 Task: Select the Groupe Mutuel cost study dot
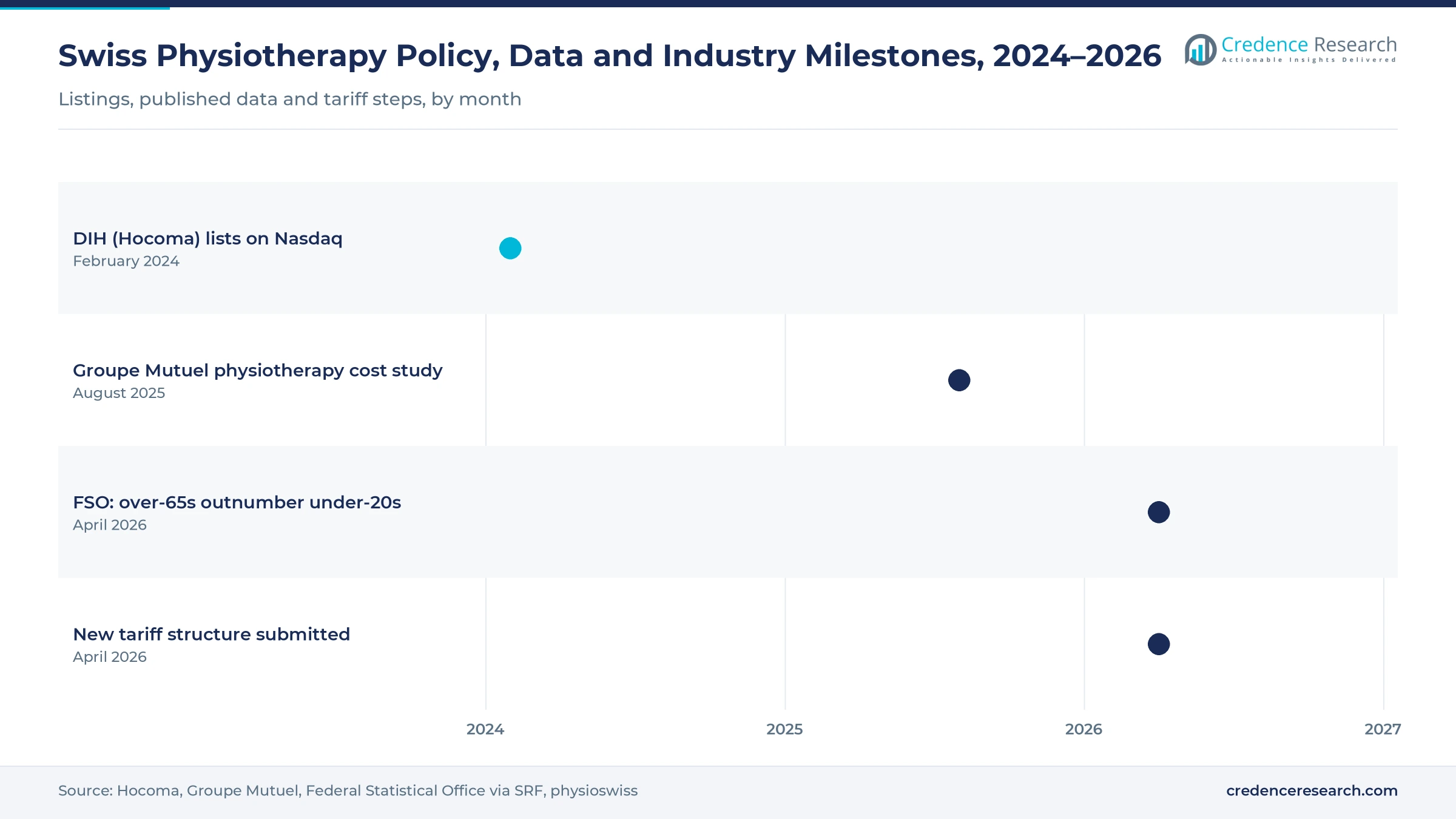(x=959, y=380)
